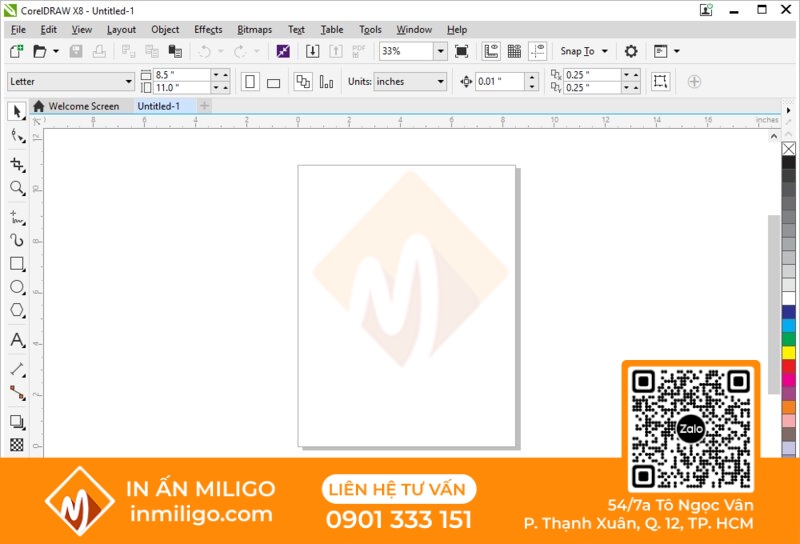Image resolution: width=800 pixels, height=544 pixels.
Task: Open the Help menu
Action: pos(457,30)
